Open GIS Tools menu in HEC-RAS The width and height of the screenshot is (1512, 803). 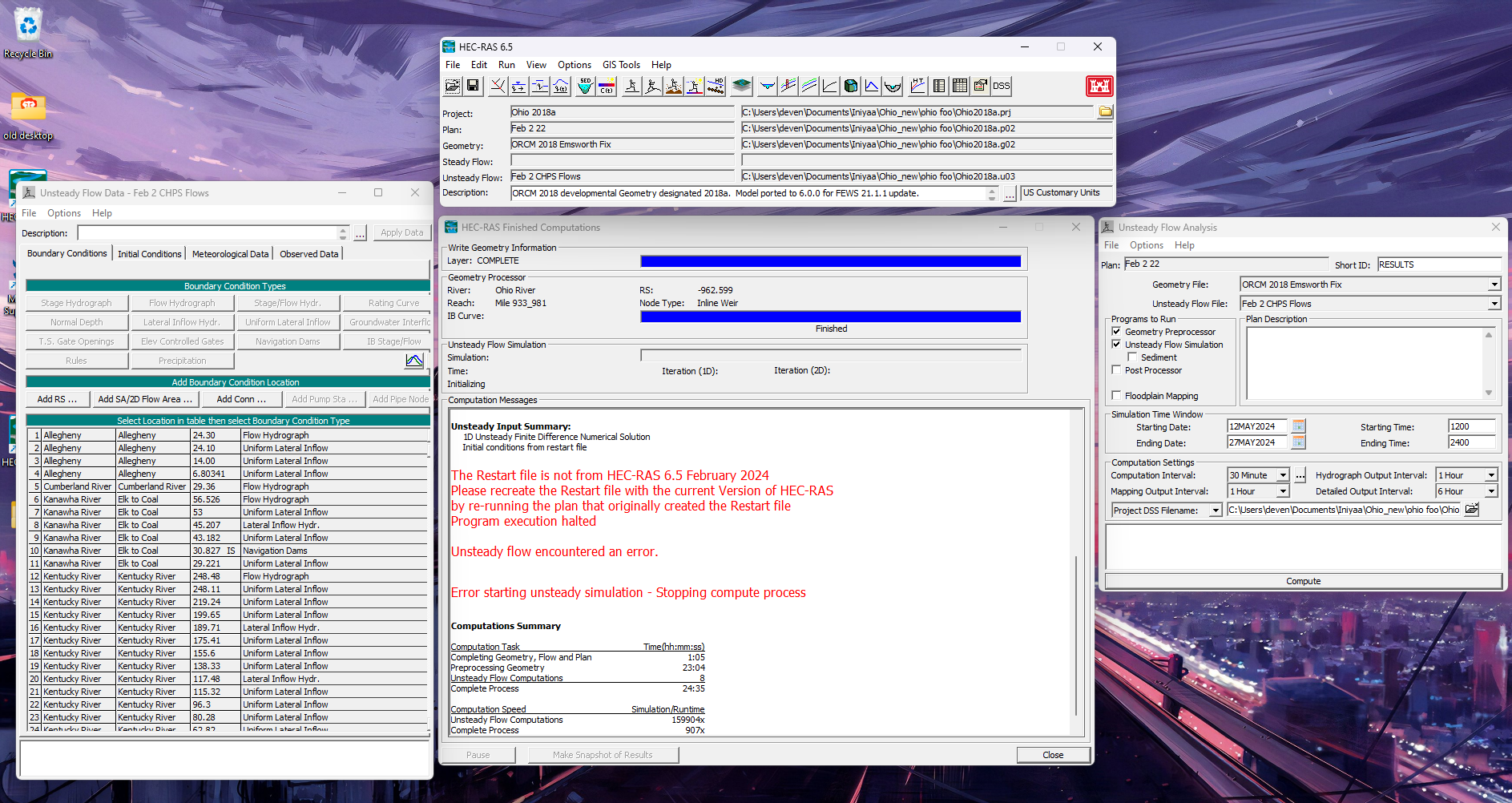coord(621,65)
